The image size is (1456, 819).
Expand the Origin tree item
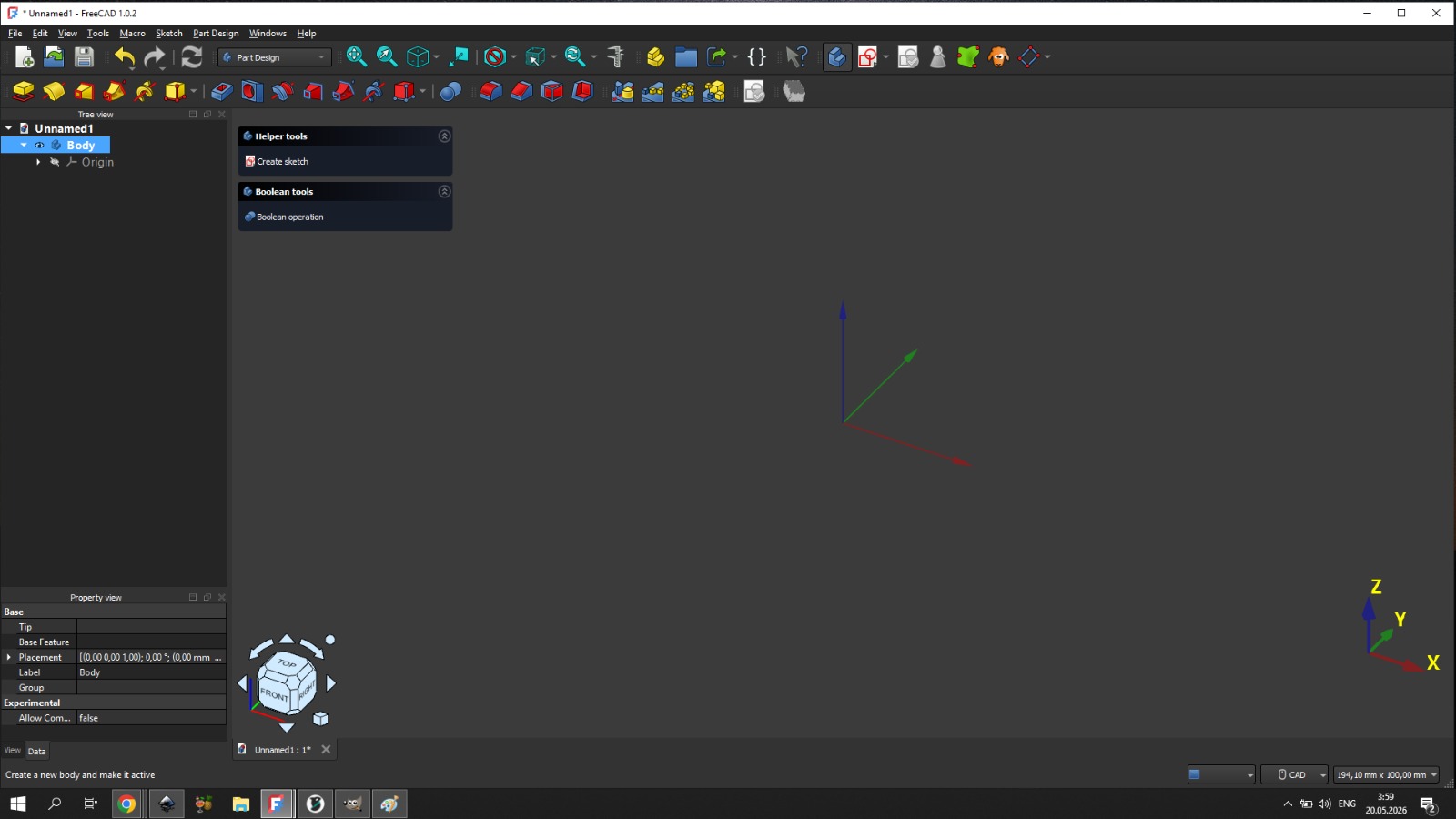(38, 162)
